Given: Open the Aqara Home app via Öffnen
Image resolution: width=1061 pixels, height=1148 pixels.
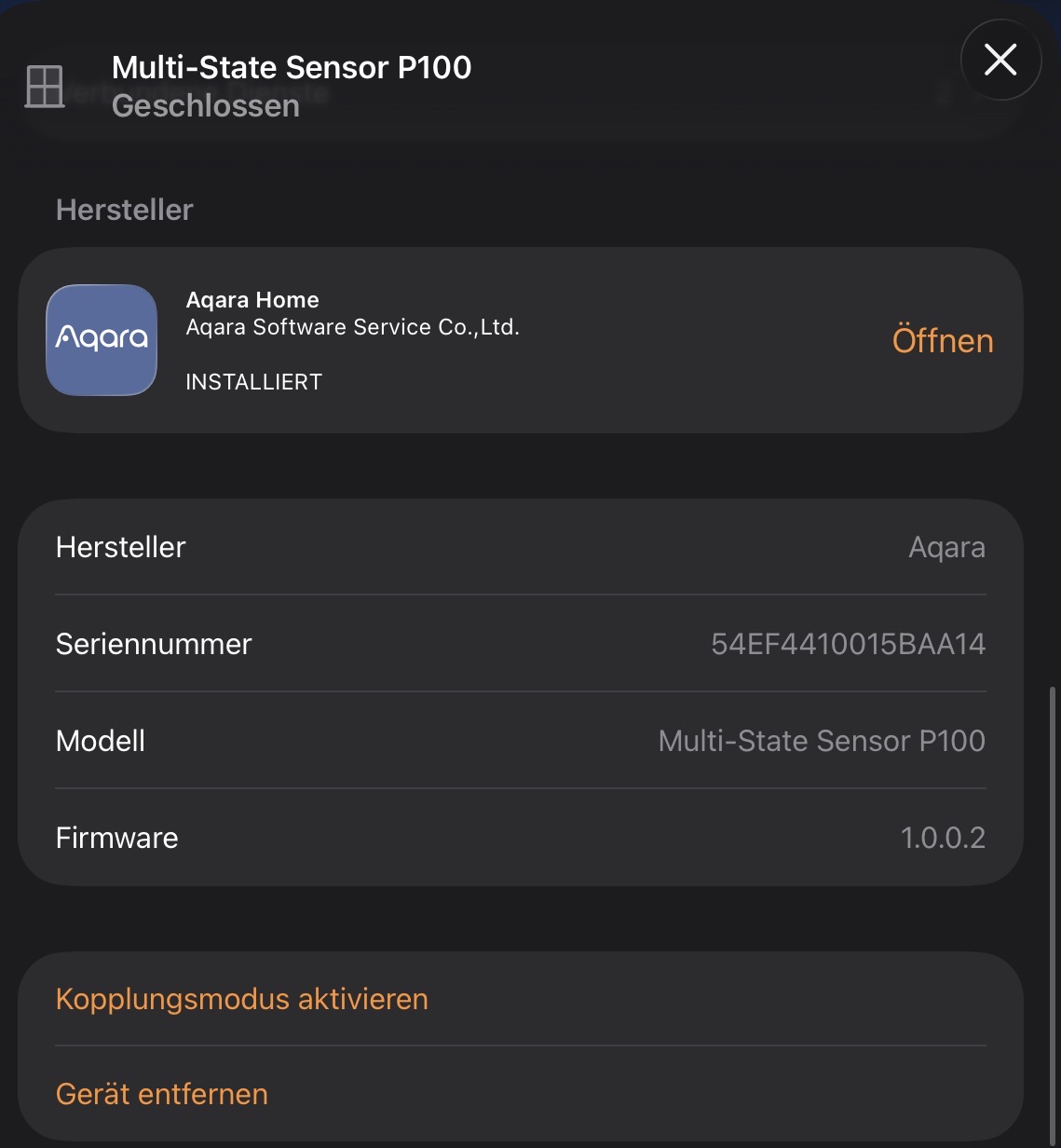Looking at the screenshot, I should 942,340.
